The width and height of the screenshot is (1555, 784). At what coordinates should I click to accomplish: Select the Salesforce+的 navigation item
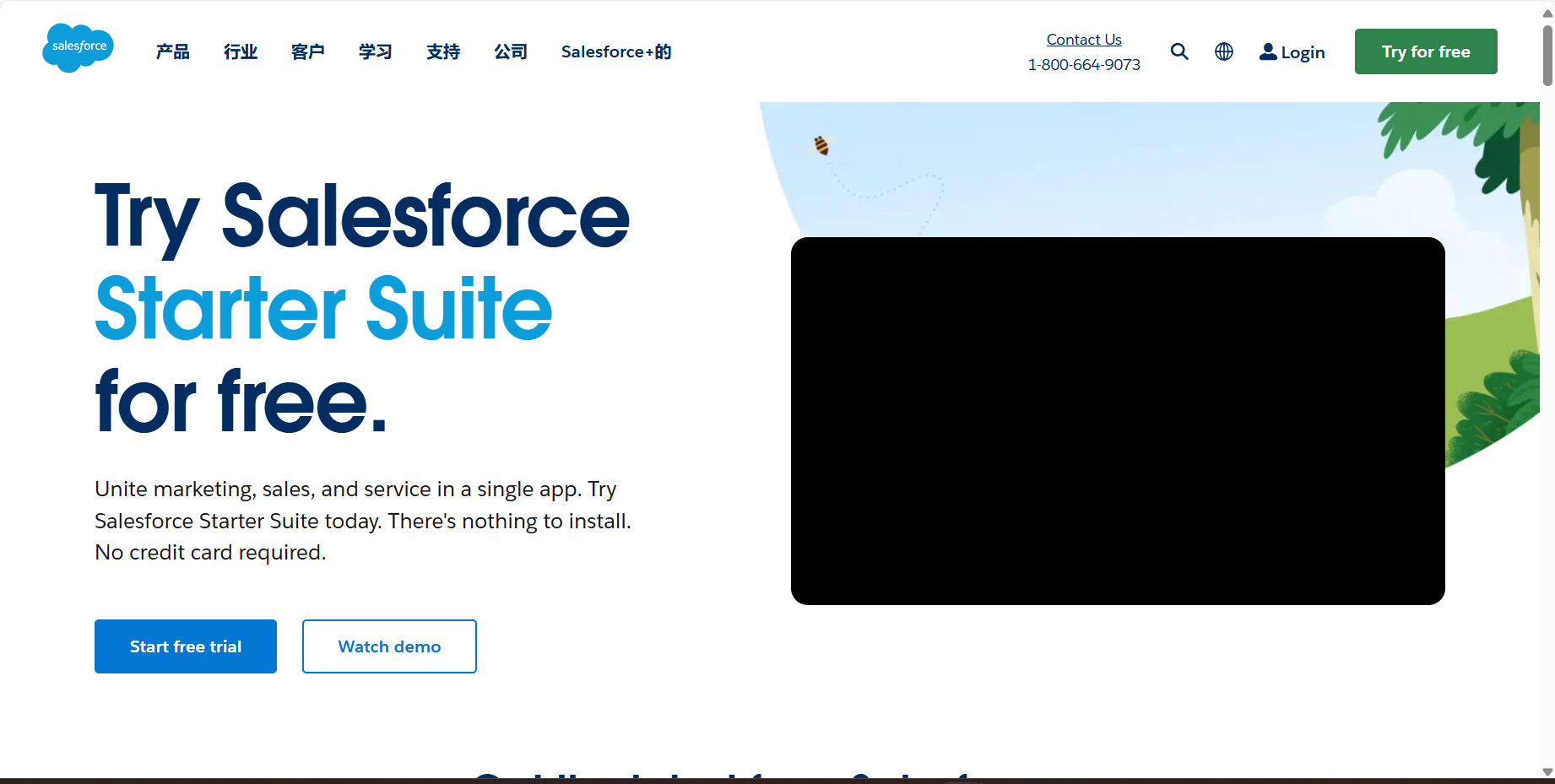615,51
